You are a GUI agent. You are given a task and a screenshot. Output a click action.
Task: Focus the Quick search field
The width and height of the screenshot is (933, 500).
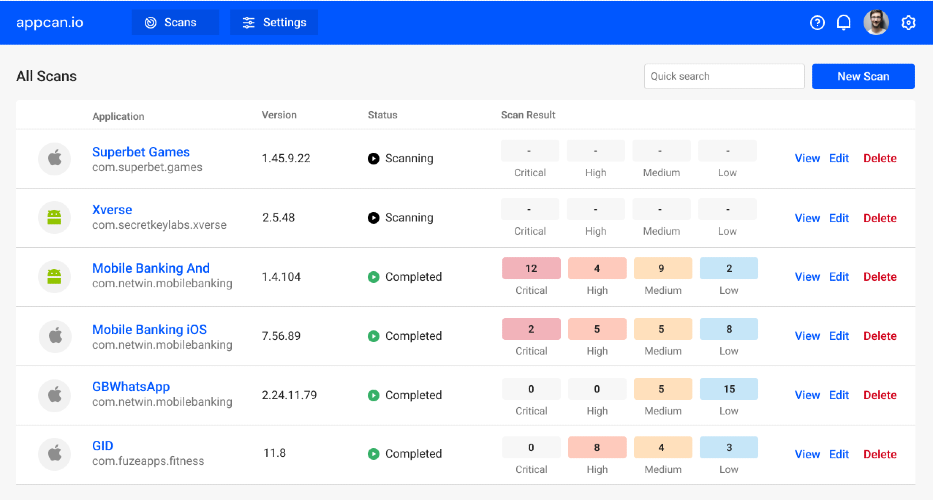click(x=724, y=76)
